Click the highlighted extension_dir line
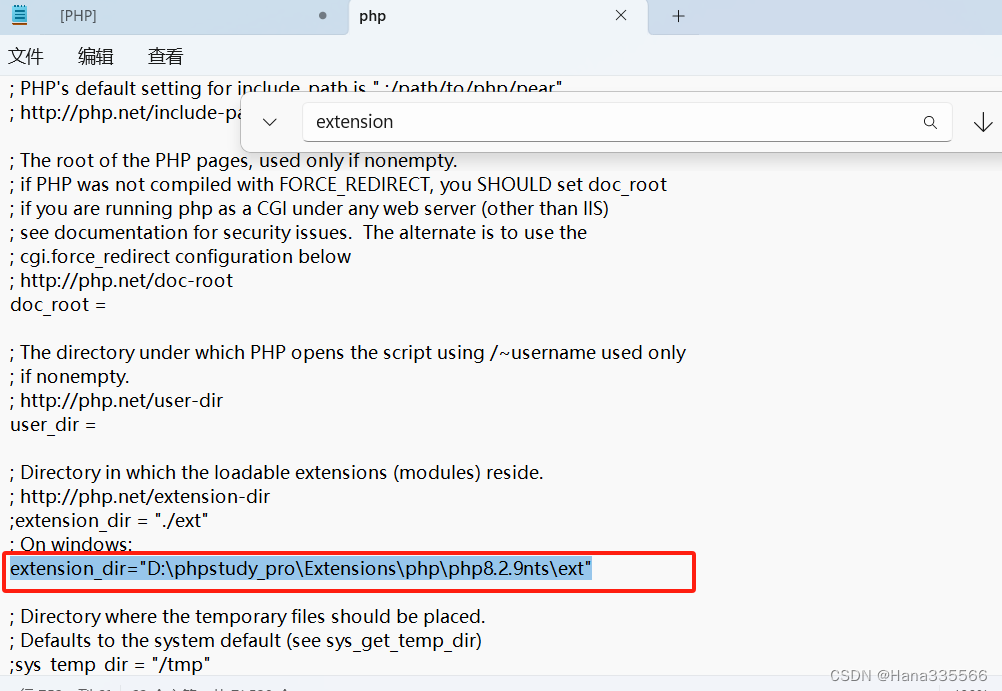Screen dimensions: 1002x691 301,569
